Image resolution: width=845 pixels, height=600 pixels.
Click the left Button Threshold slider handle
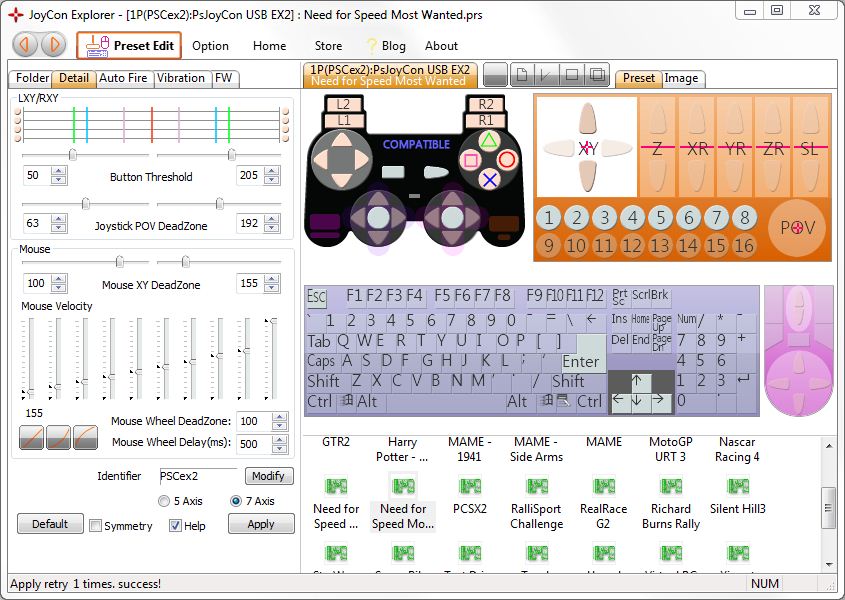pos(72,155)
